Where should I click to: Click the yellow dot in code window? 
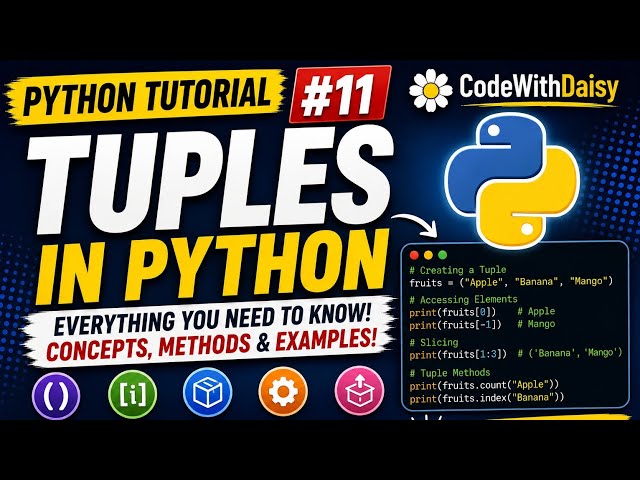(428, 255)
